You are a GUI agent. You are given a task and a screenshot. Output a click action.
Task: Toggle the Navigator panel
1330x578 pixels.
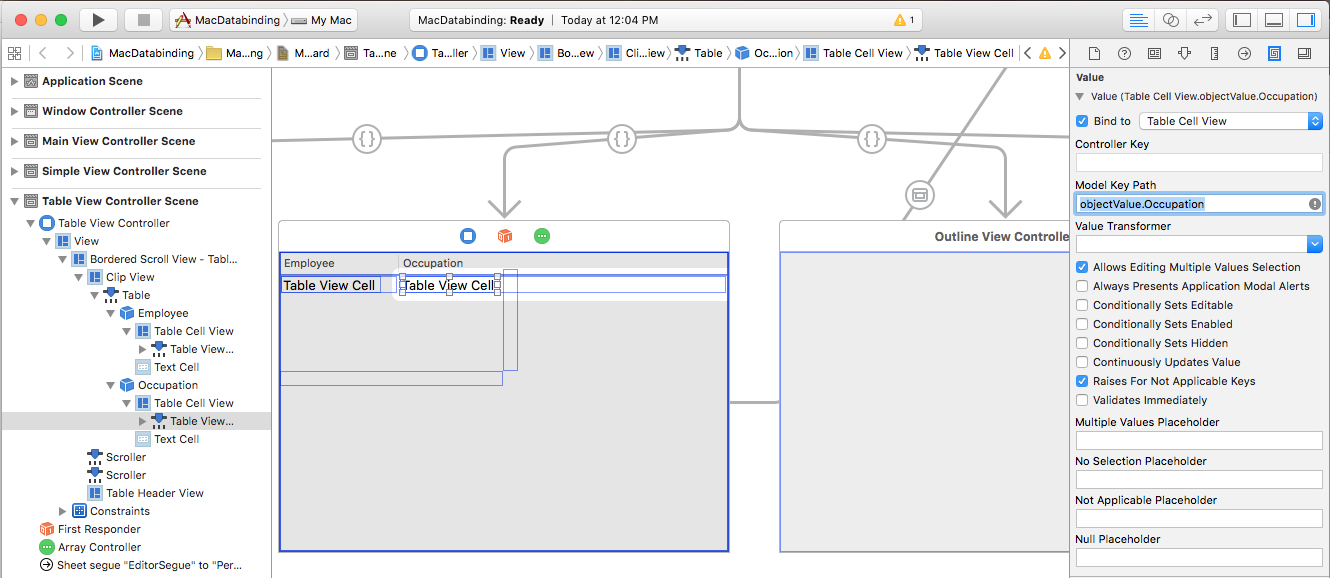pyautogui.click(x=1242, y=20)
